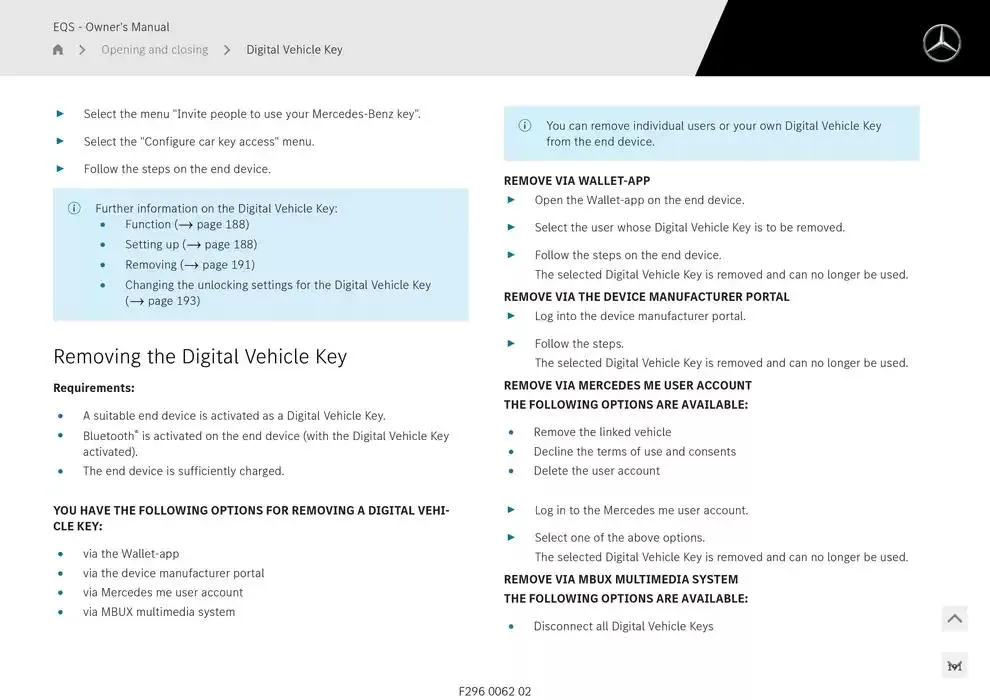Click the footer code F296 0062 02
Viewport: 990px width, 700px height.
point(495,690)
